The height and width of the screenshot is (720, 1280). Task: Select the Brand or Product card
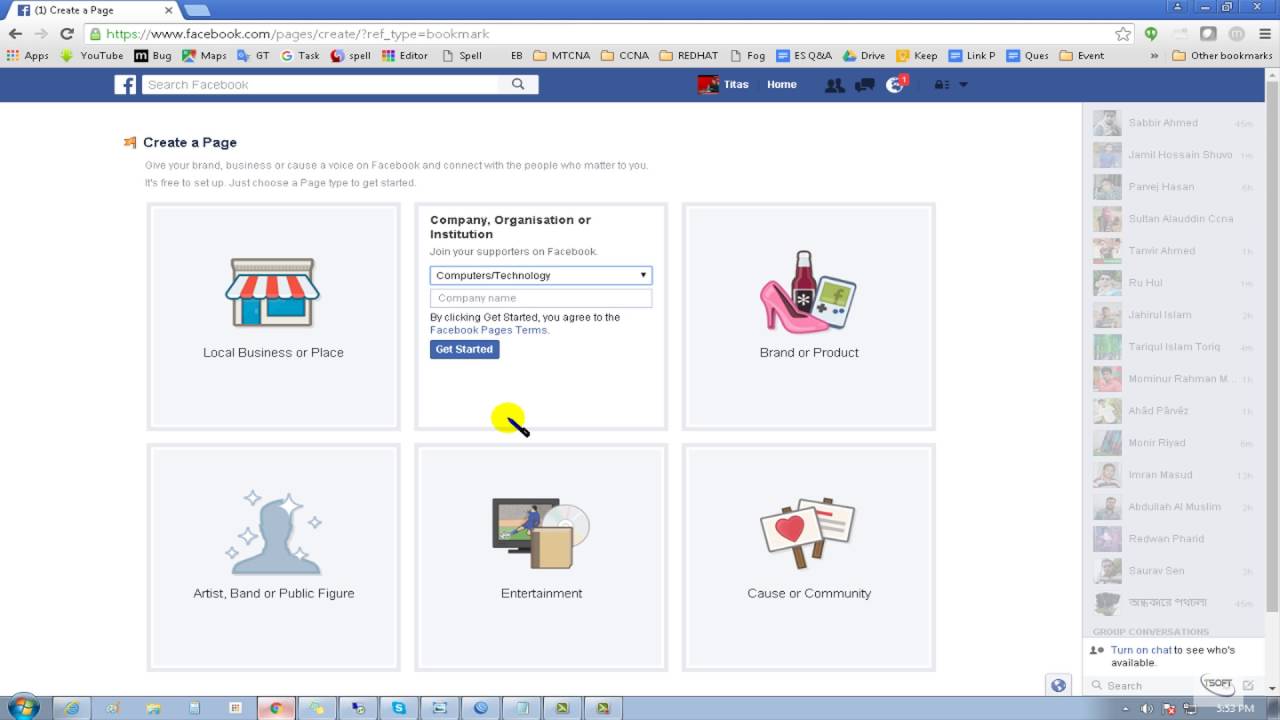(x=809, y=316)
